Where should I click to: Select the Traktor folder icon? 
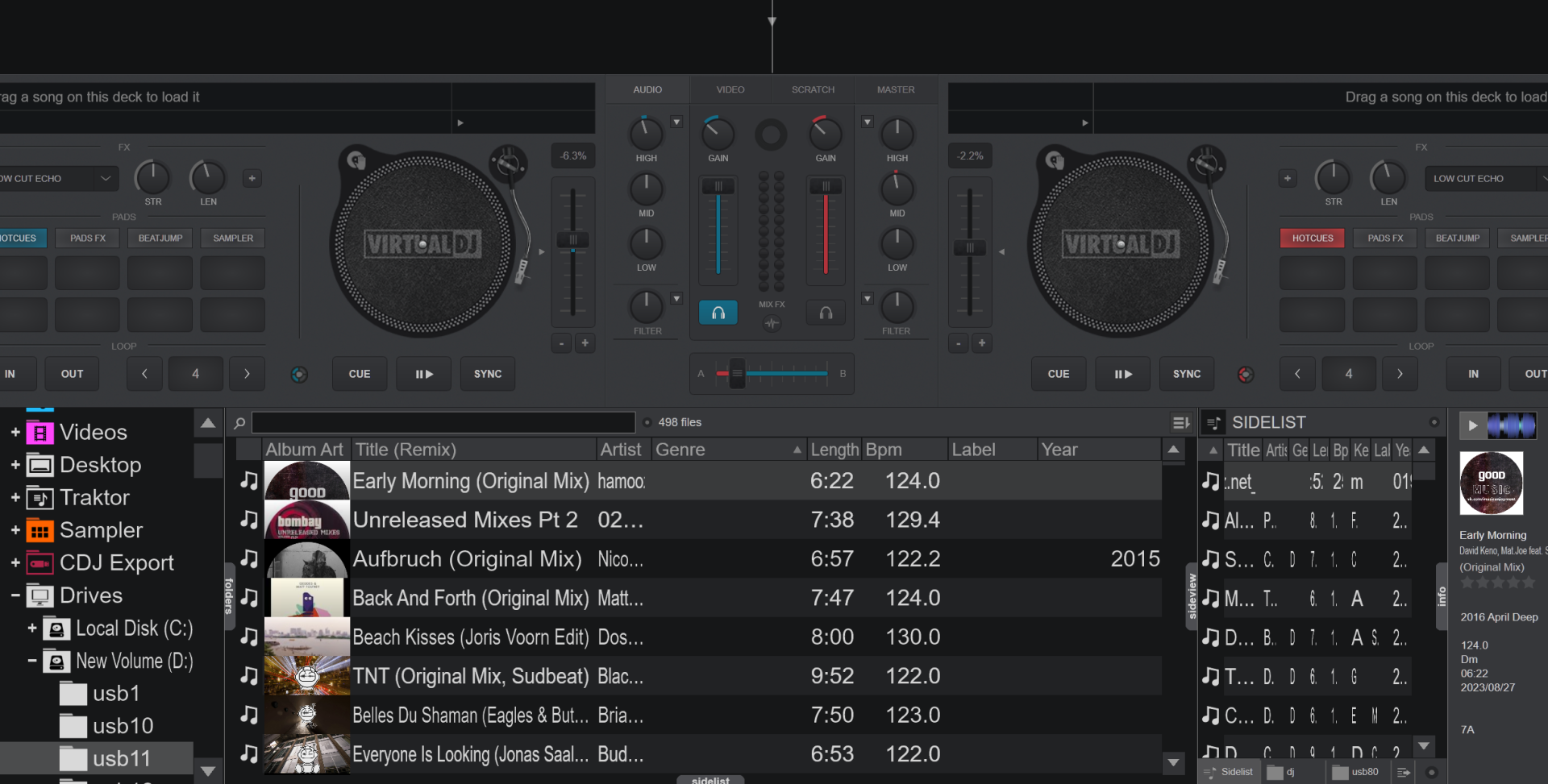40,498
